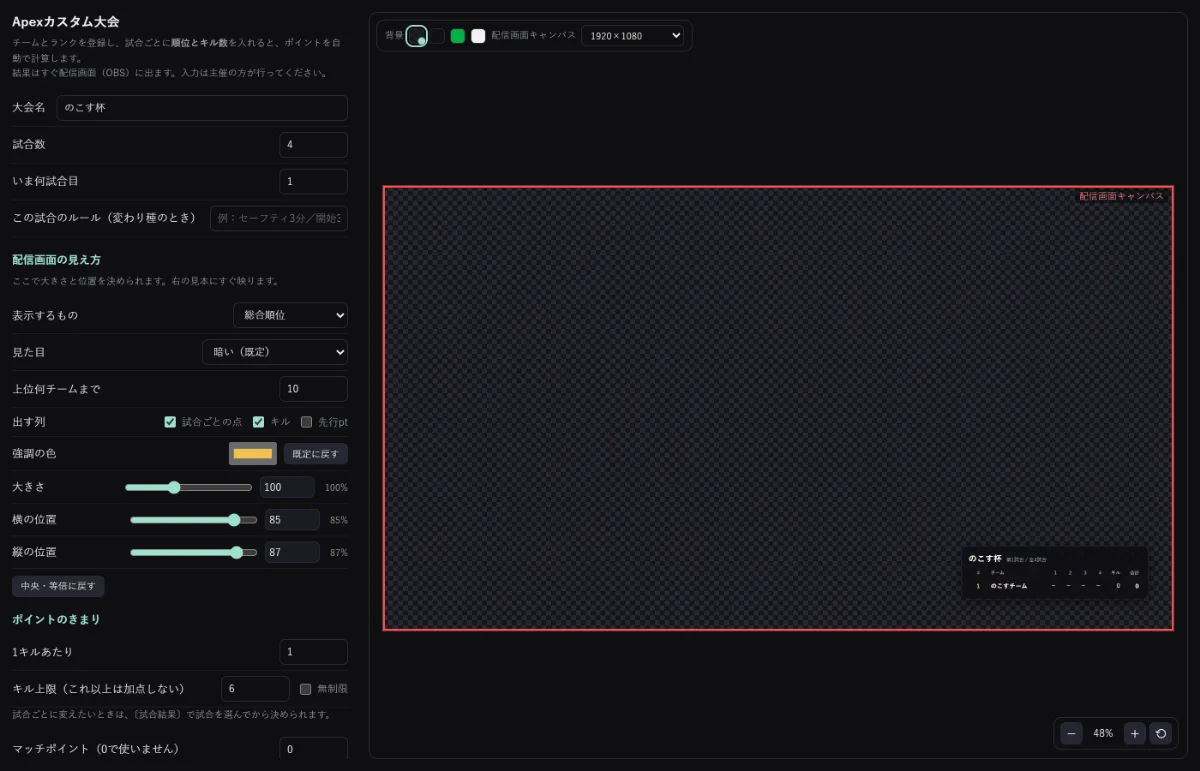Click the この試合のルール text field

[279, 218]
